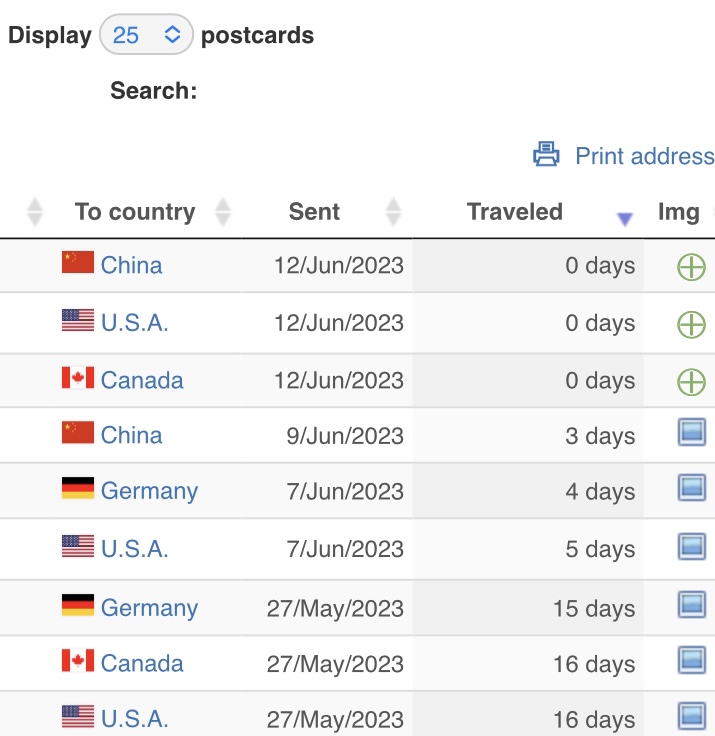715x736 pixels.
Task: Open U.S.A. link sent 27/May/2023
Action: [135, 719]
